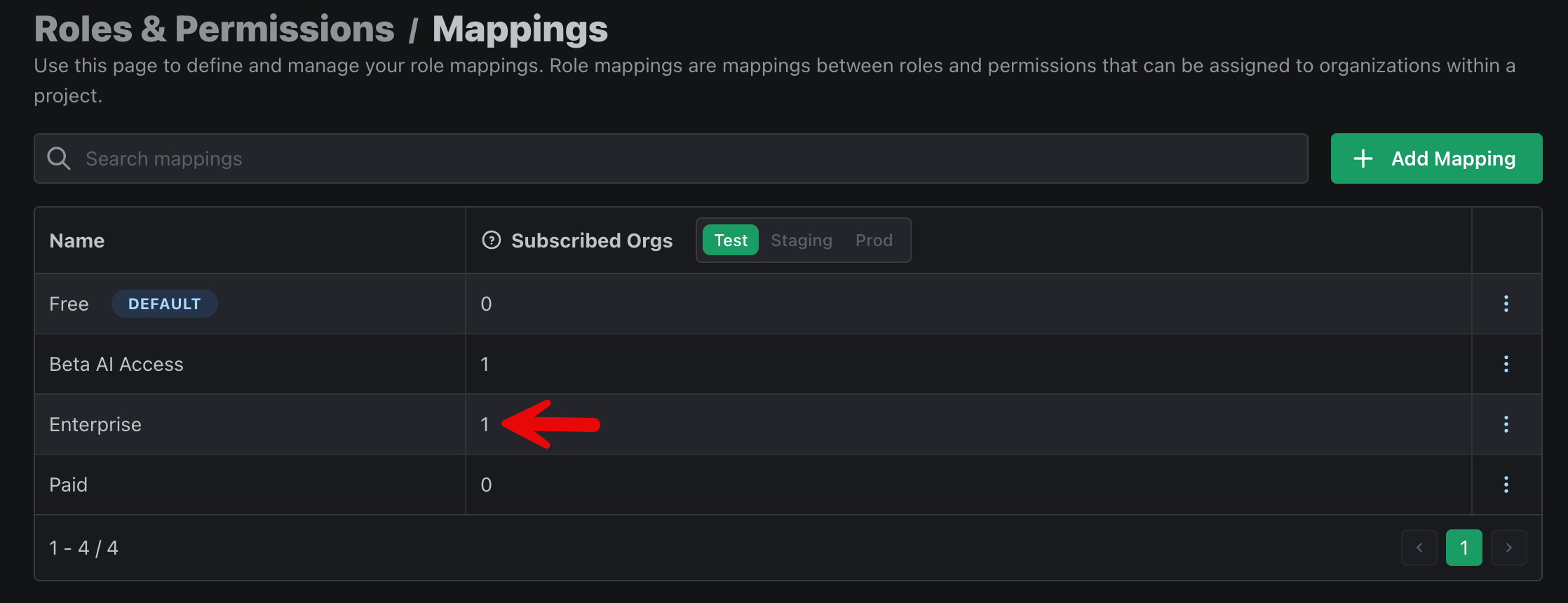This screenshot has height=603, width=1568.
Task: Select page 1 in pagination
Action: click(x=1464, y=548)
